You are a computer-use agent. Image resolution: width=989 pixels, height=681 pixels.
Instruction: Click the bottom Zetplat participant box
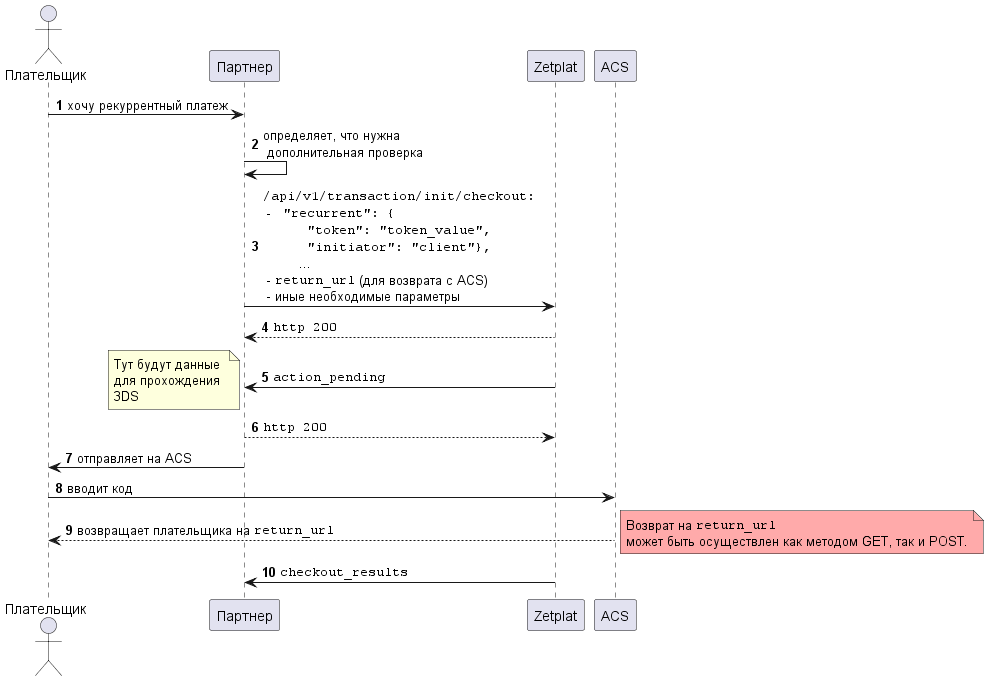555,615
